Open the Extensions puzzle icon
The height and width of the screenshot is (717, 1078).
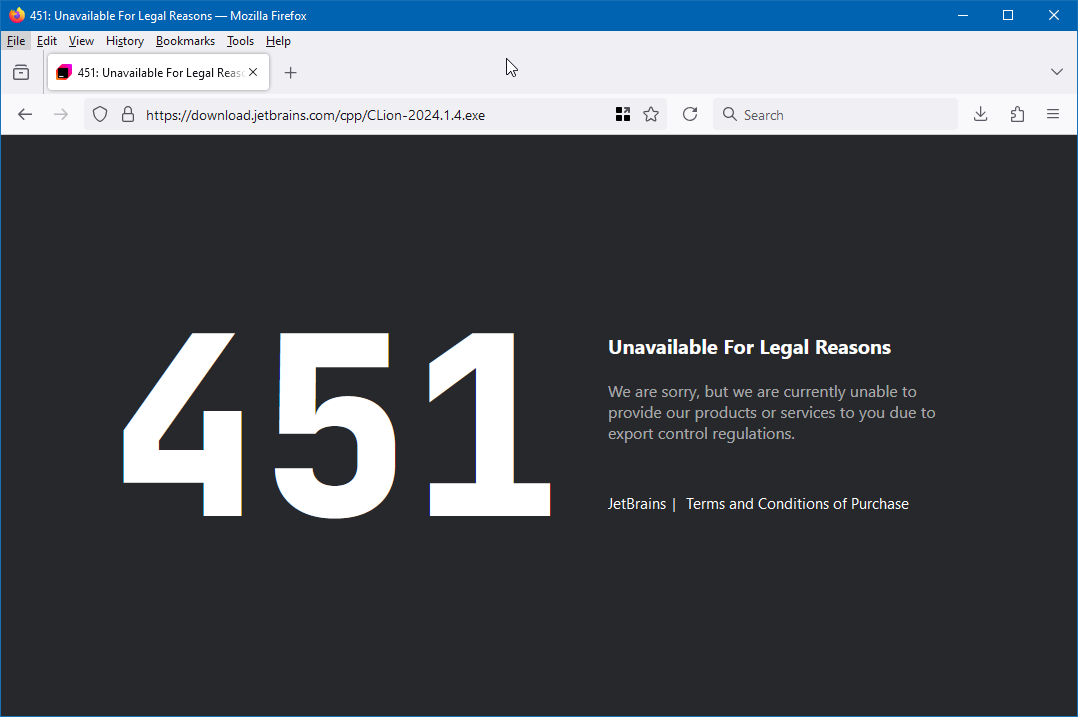click(x=1018, y=114)
